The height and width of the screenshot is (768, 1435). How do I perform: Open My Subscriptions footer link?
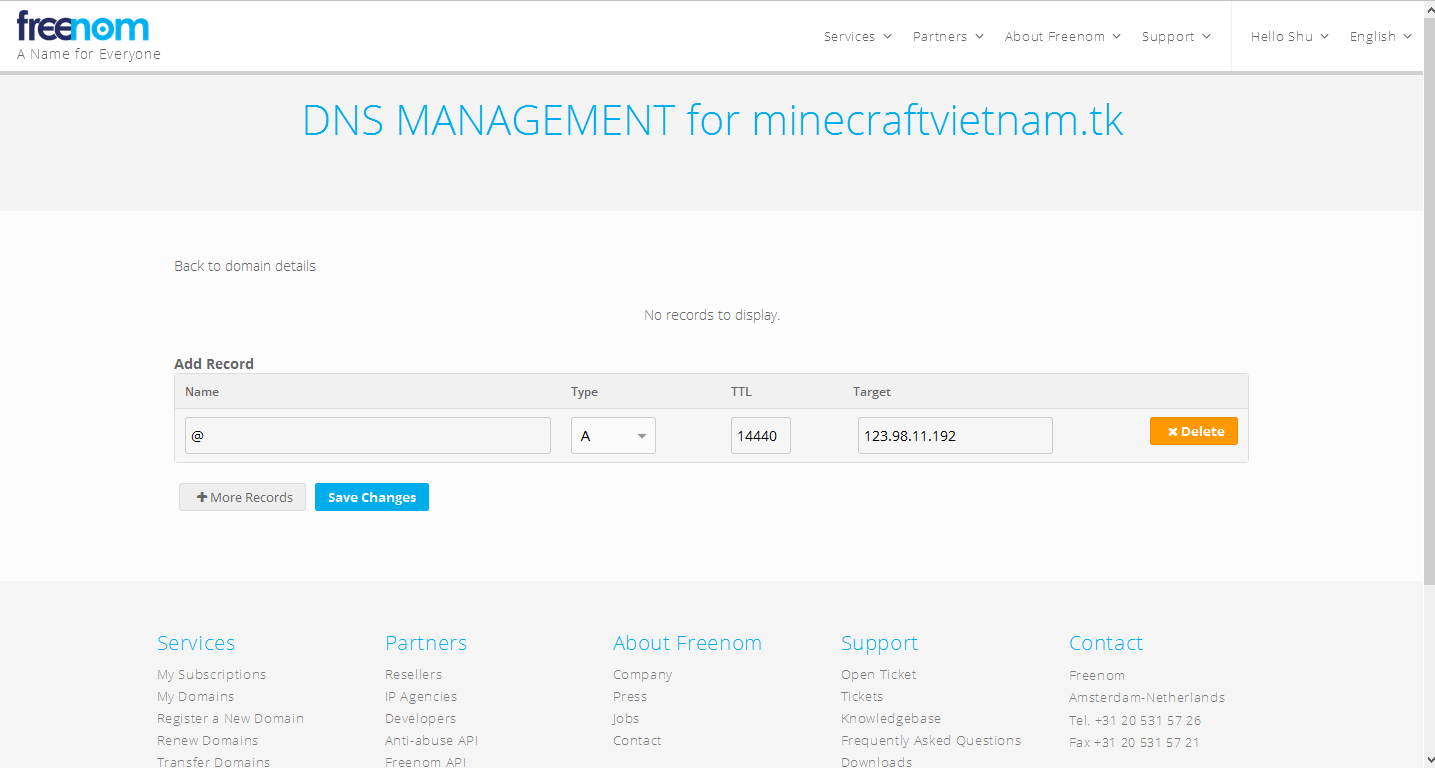[x=212, y=675]
